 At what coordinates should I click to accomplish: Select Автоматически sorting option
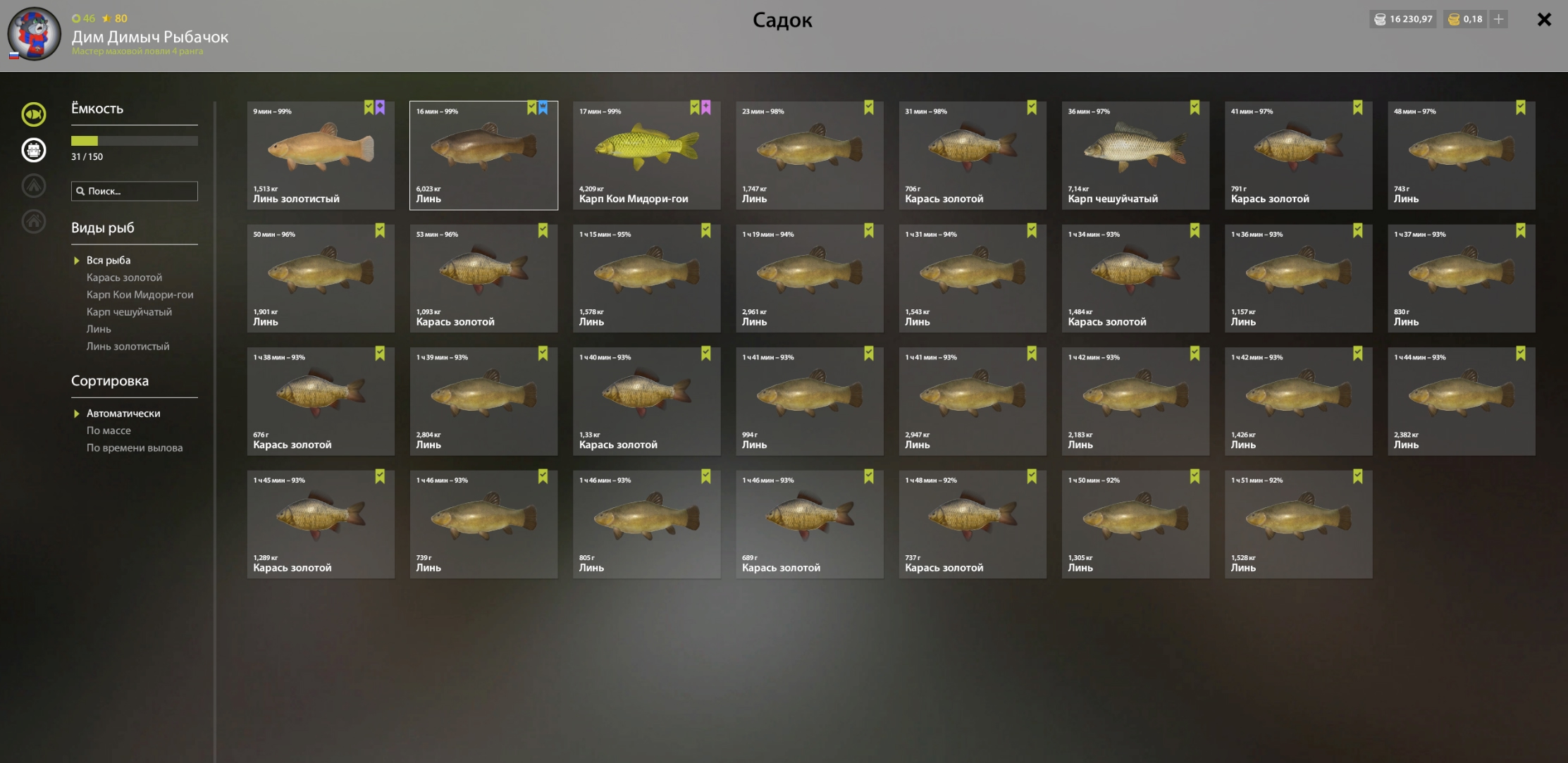coord(123,414)
